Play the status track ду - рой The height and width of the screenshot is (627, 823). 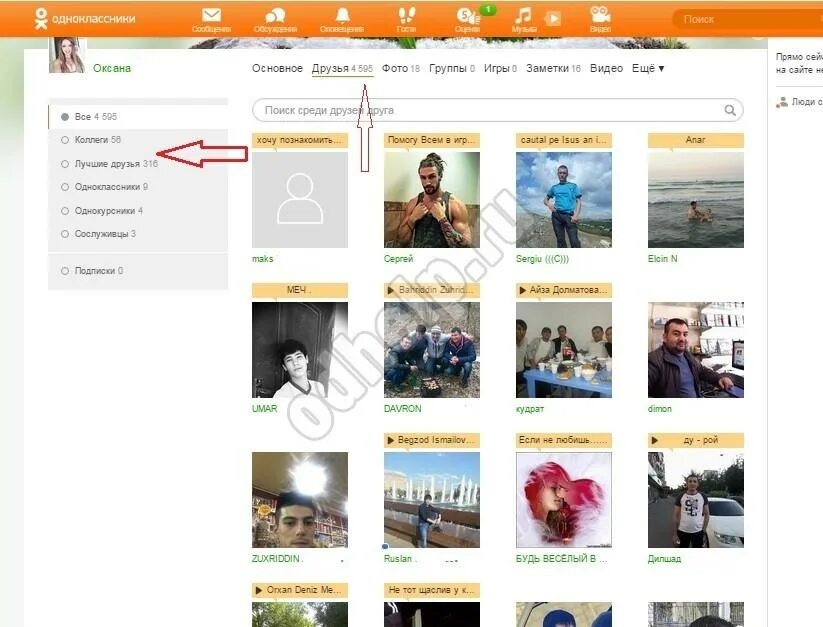[655, 440]
